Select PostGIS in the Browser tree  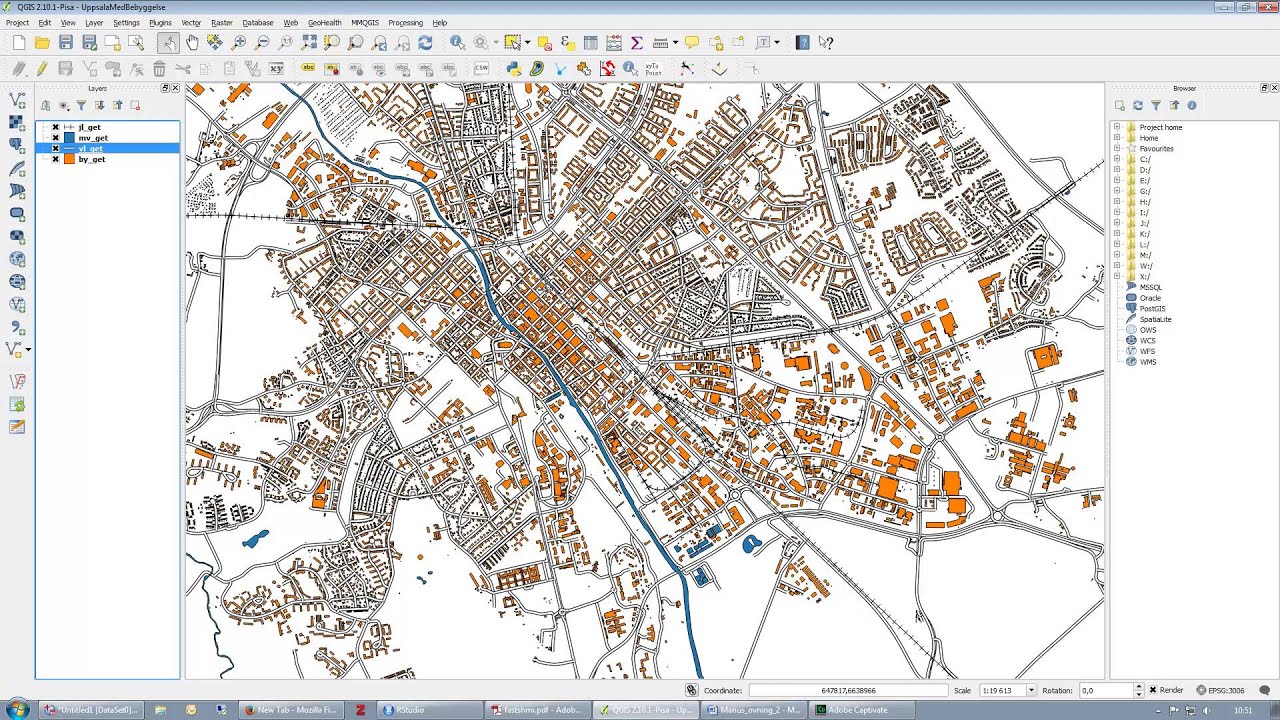pyautogui.click(x=1152, y=309)
